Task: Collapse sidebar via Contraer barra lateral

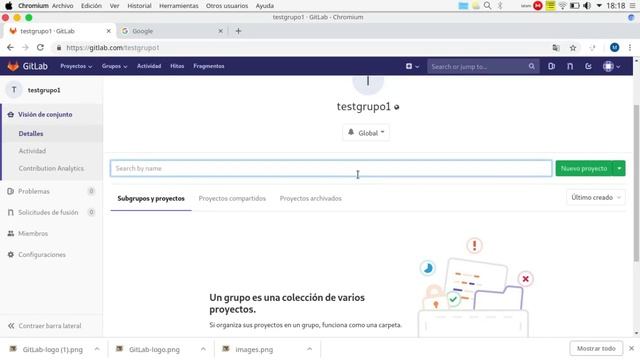Action: tap(44, 326)
